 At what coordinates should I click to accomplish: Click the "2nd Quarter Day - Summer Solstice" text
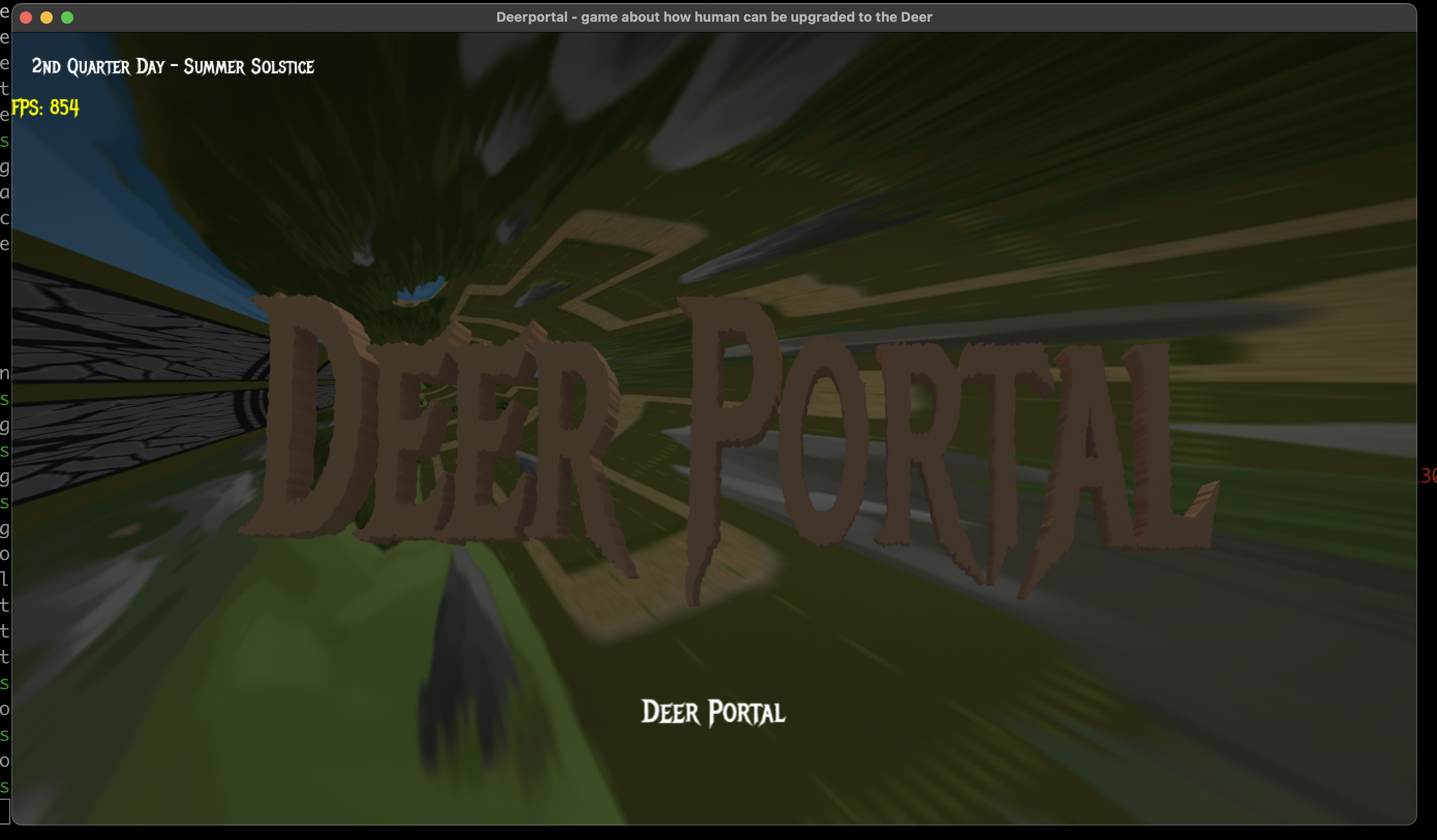click(x=172, y=67)
